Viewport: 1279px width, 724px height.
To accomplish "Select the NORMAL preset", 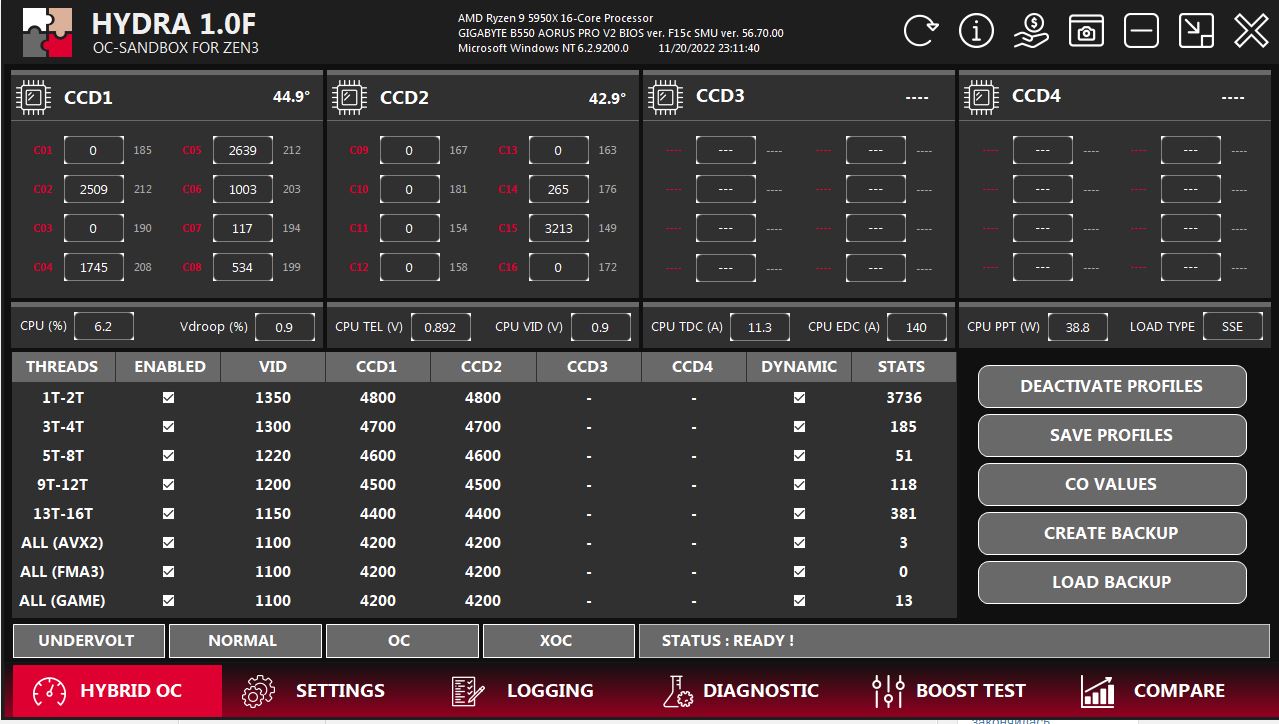I will (x=245, y=641).
